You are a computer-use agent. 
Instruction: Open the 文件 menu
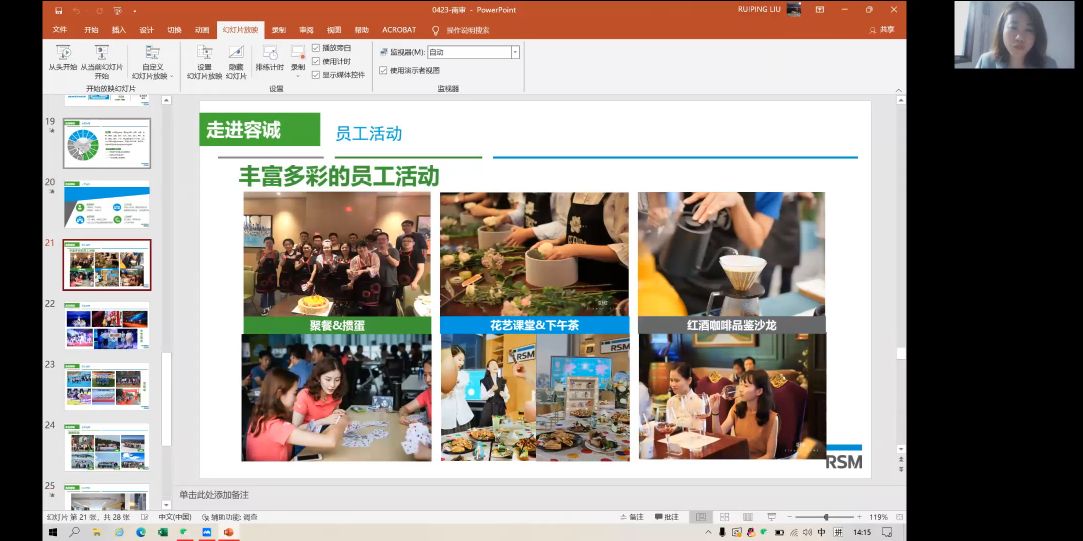[x=60, y=30]
